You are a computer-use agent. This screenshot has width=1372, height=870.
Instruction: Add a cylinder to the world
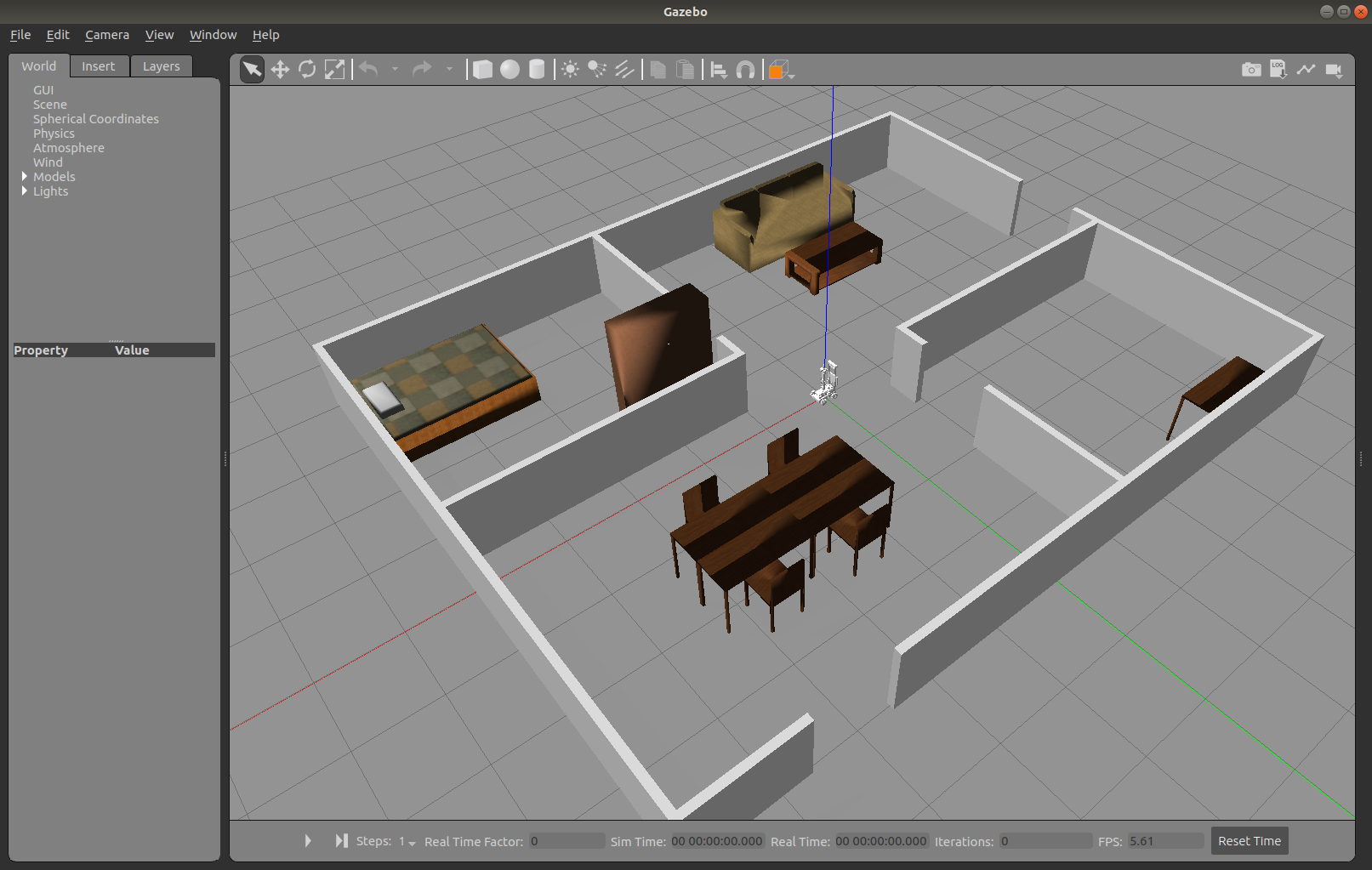pos(537,69)
